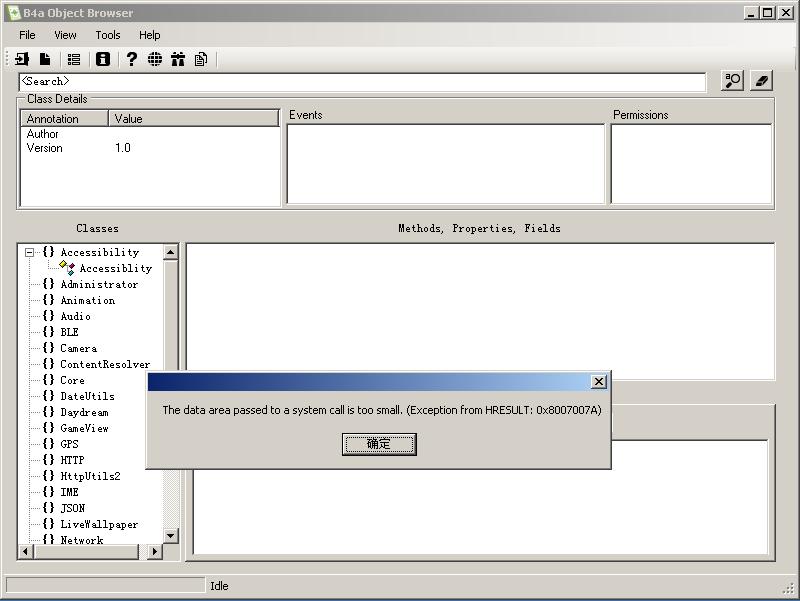Viewport: 800px width, 601px height.
Task: Close the error dialog with its X button
Action: [x=599, y=382]
